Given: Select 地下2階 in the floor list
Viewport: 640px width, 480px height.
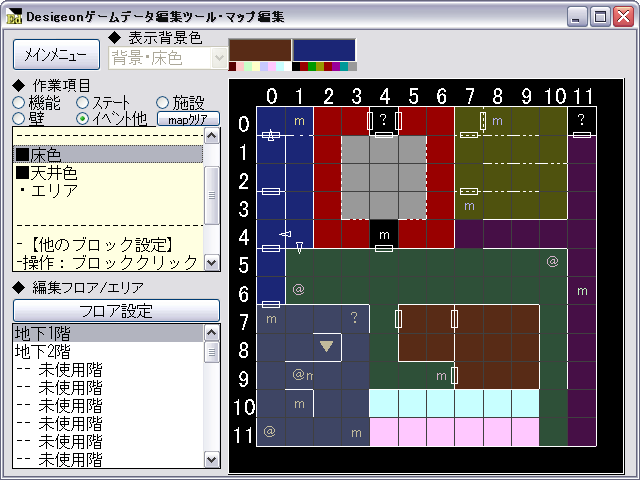Looking at the screenshot, I should [x=108, y=351].
